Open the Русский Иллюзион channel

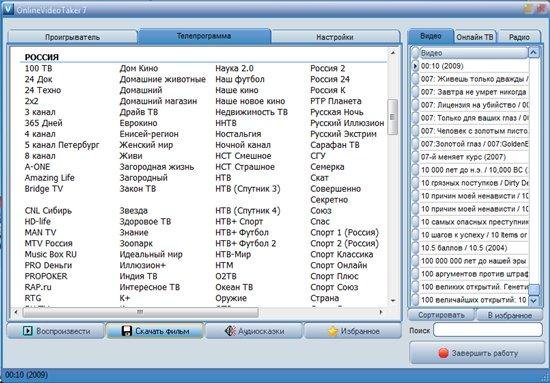347,123
